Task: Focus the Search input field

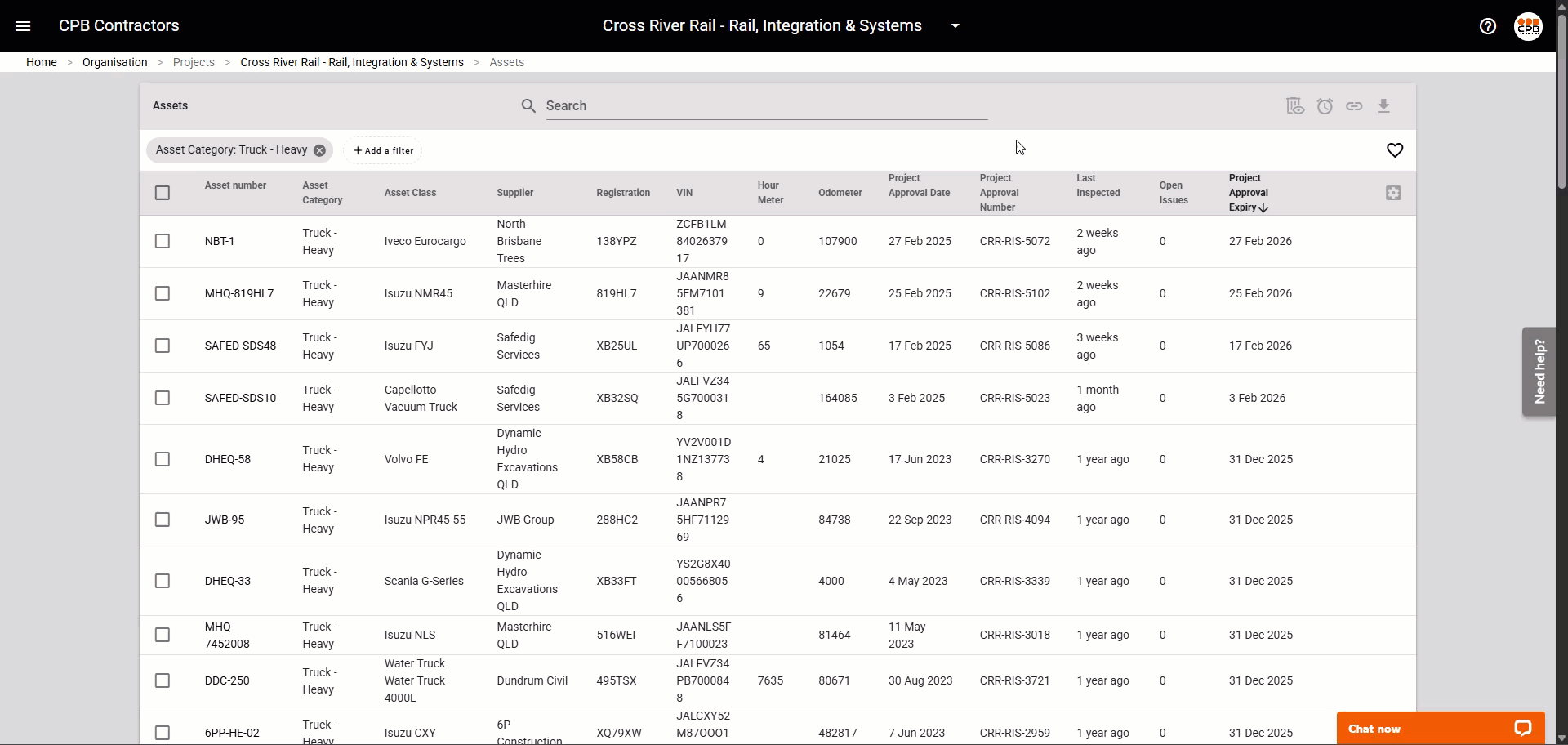Action: click(766, 106)
